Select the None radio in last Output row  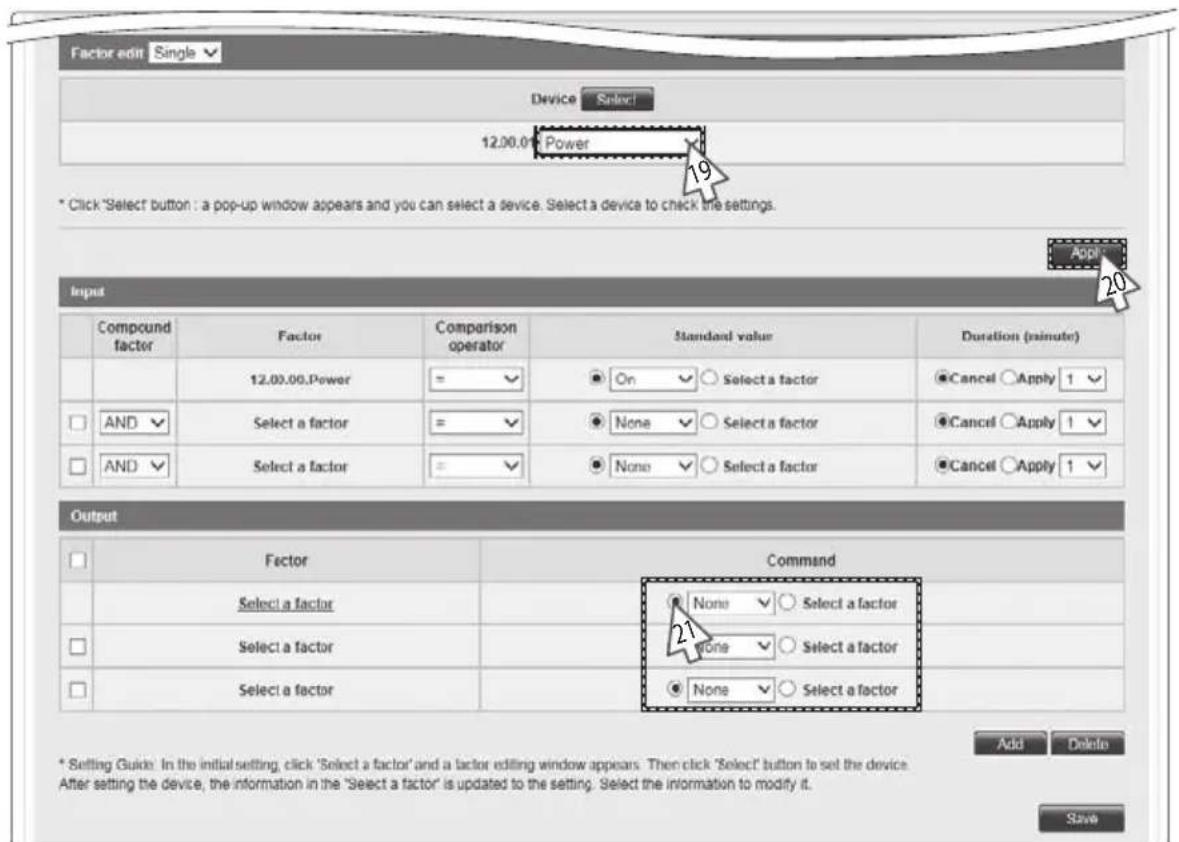click(675, 689)
